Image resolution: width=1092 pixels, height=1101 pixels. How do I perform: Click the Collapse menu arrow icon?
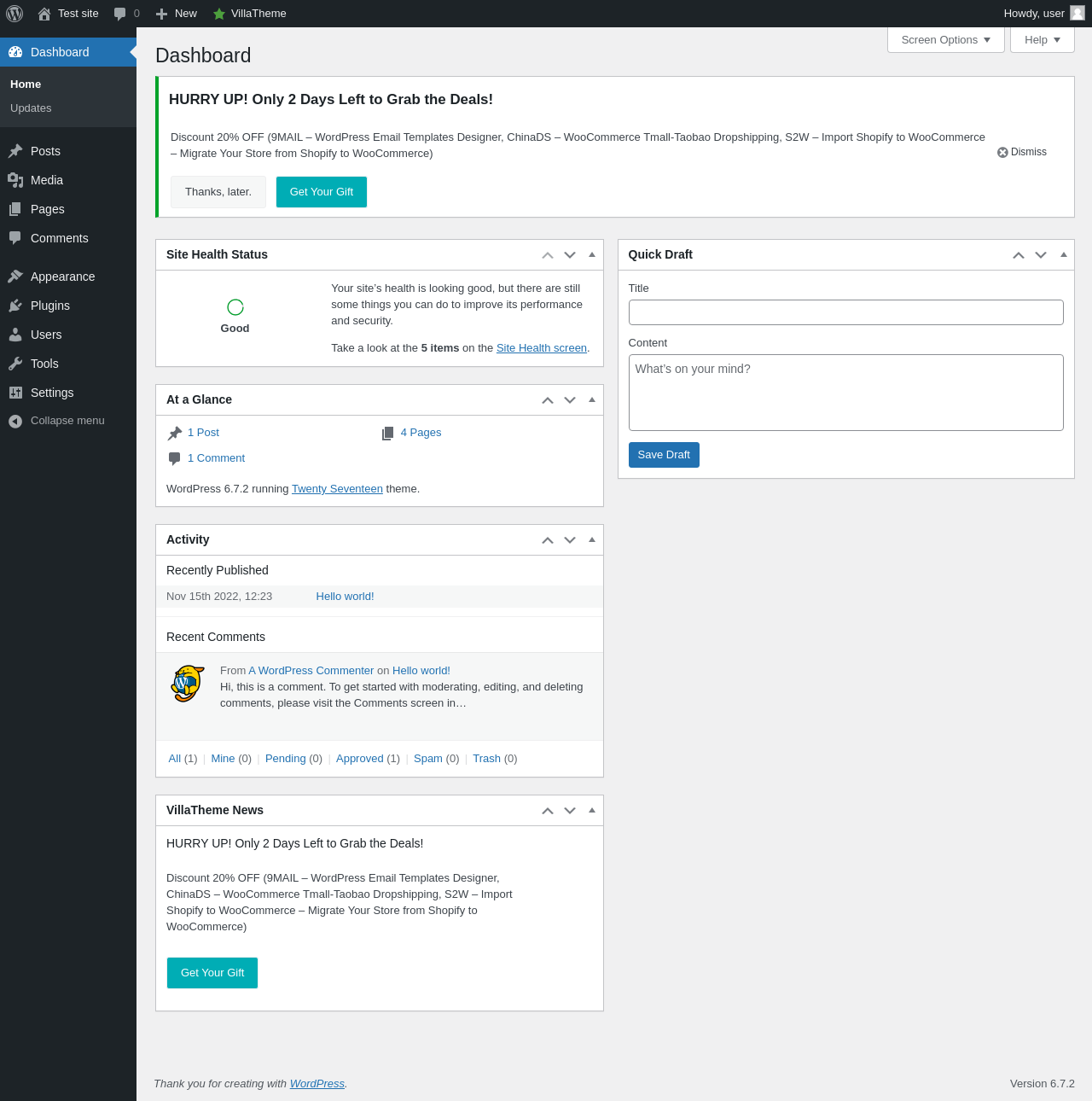tap(15, 421)
